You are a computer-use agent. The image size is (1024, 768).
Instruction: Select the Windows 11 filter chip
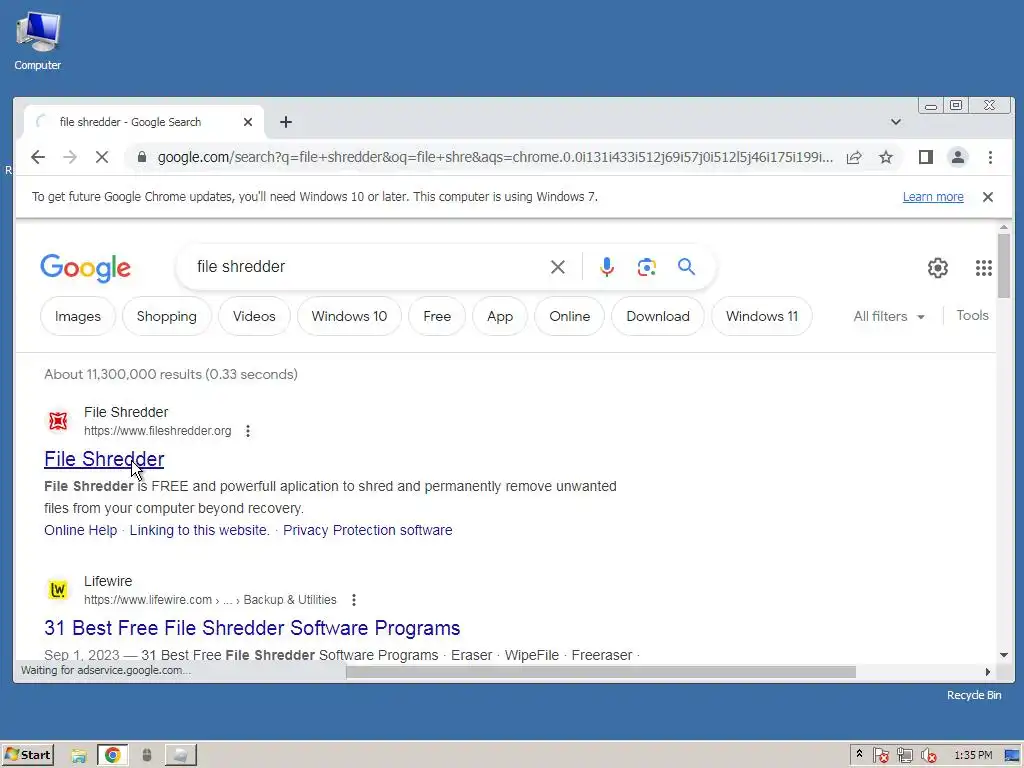(x=761, y=316)
